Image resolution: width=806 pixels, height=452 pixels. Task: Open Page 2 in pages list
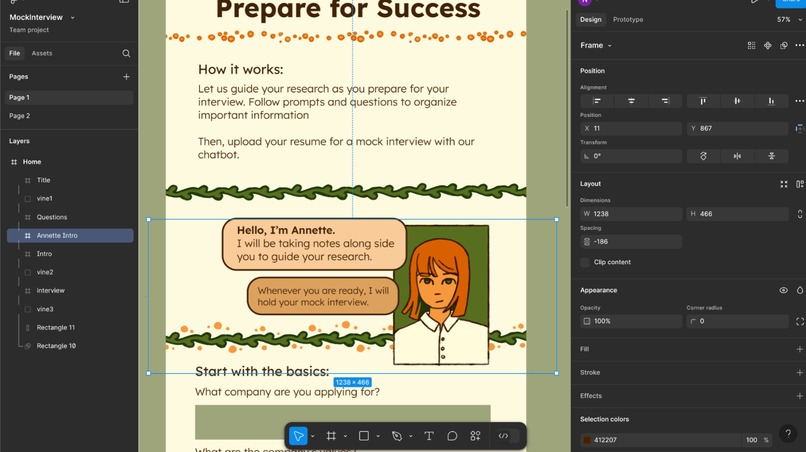(x=69, y=116)
